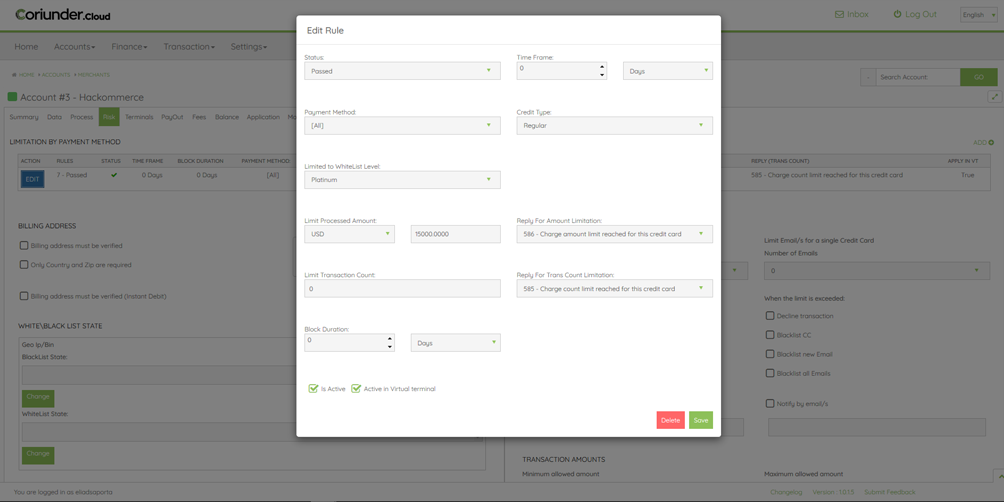Image resolution: width=1004 pixels, height=502 pixels.
Task: Click the EDIT button in rule row
Action: (33, 179)
